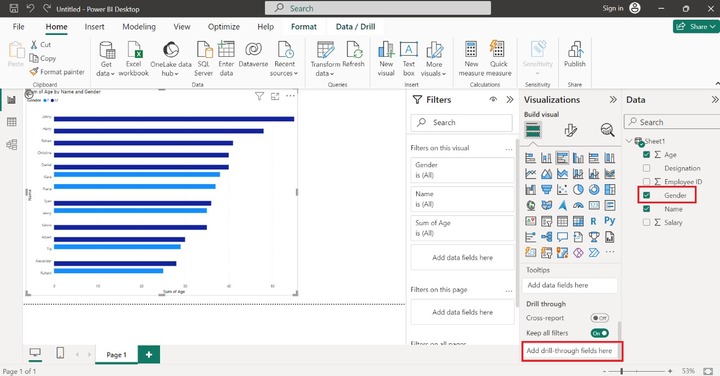The width and height of the screenshot is (720, 376).
Task: Switch to the Data / Drill tab
Action: 355,27
